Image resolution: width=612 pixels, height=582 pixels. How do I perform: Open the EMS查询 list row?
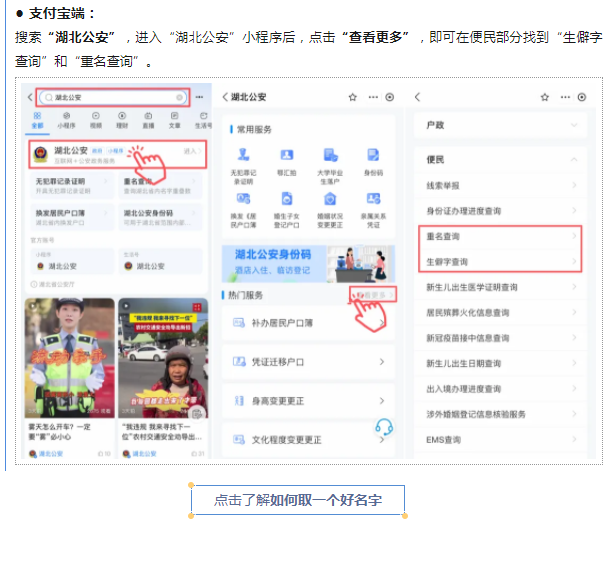(500, 440)
